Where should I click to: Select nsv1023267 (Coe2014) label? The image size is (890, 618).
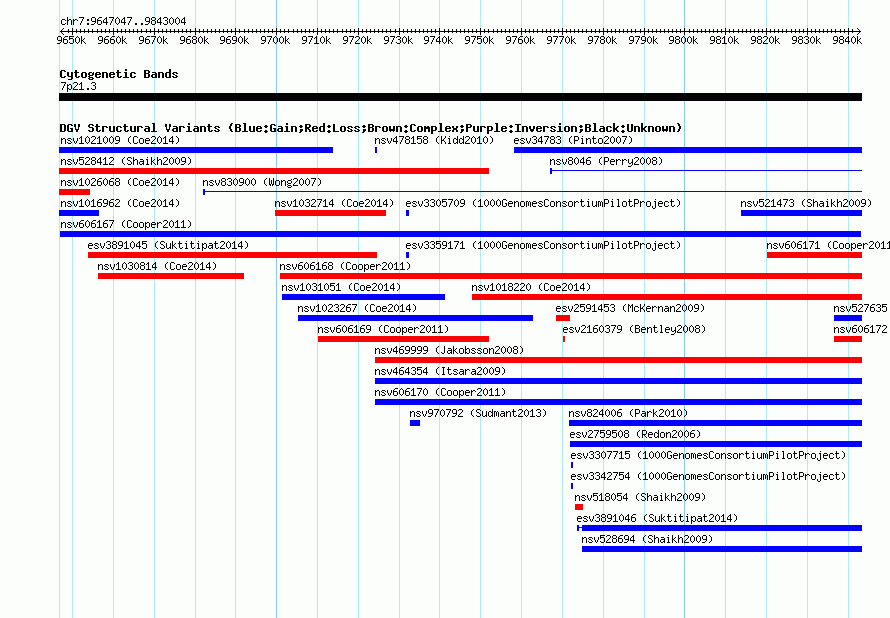click(357, 308)
